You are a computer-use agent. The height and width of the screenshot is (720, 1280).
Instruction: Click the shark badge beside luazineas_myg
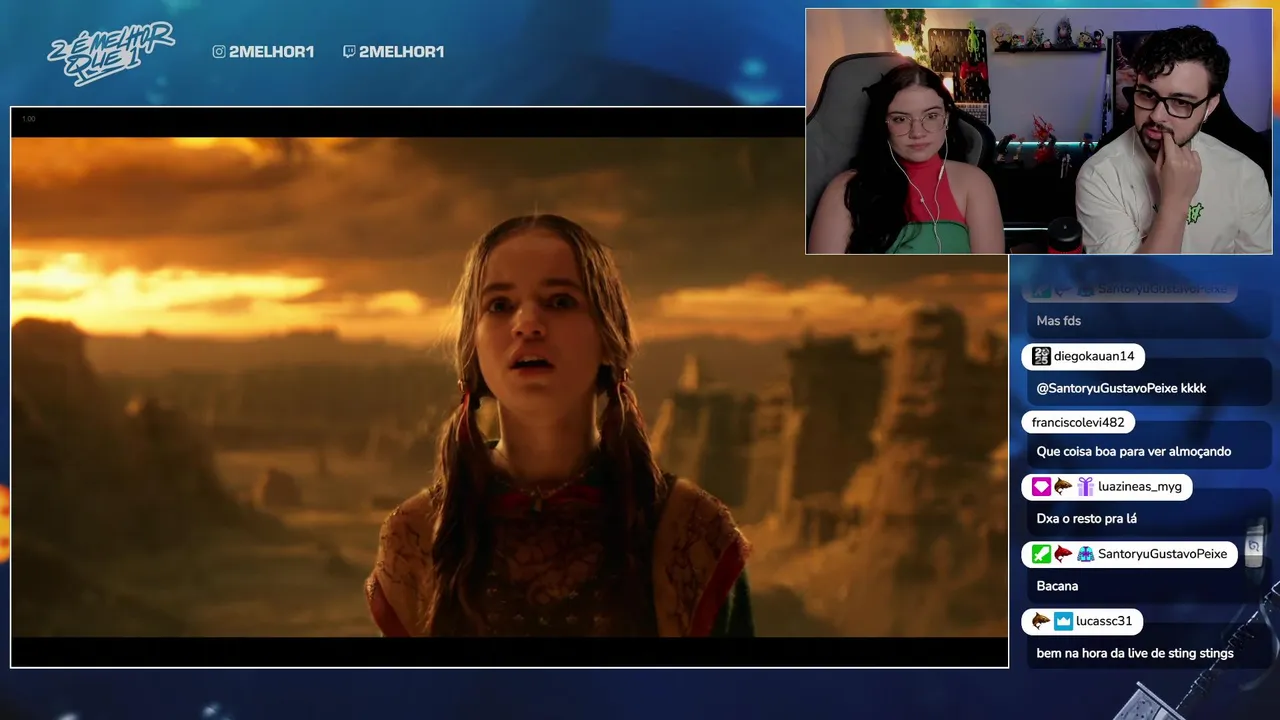click(1063, 487)
